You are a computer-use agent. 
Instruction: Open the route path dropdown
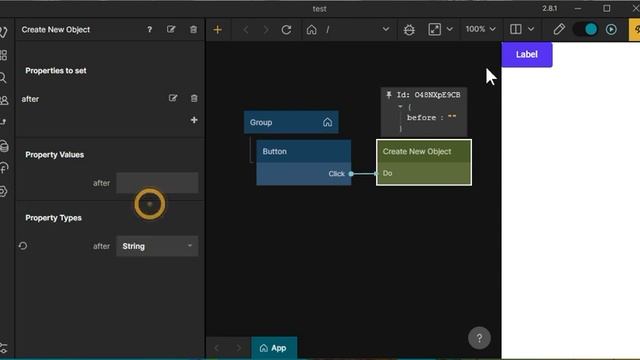pos(385,29)
